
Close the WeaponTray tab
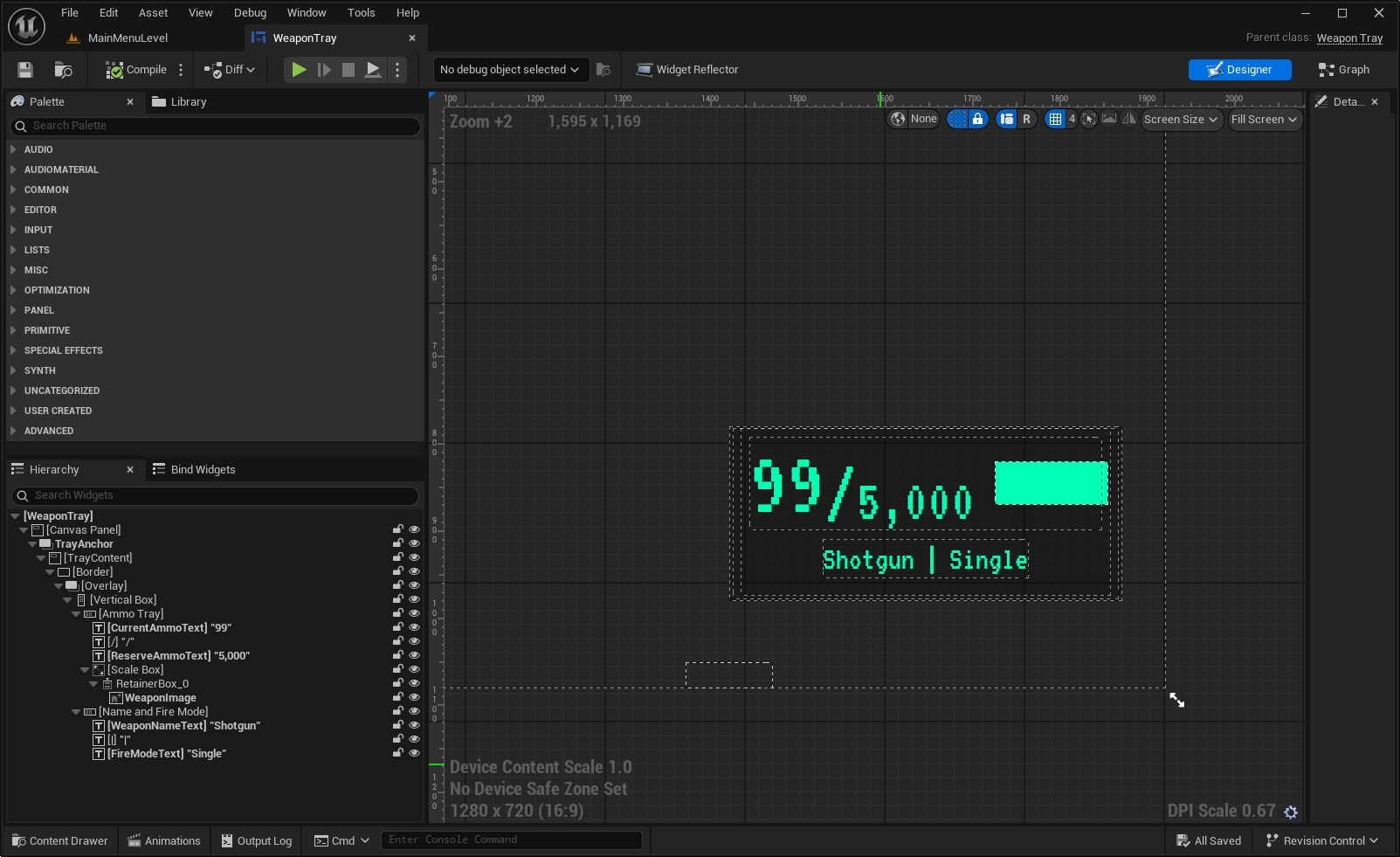tap(412, 38)
